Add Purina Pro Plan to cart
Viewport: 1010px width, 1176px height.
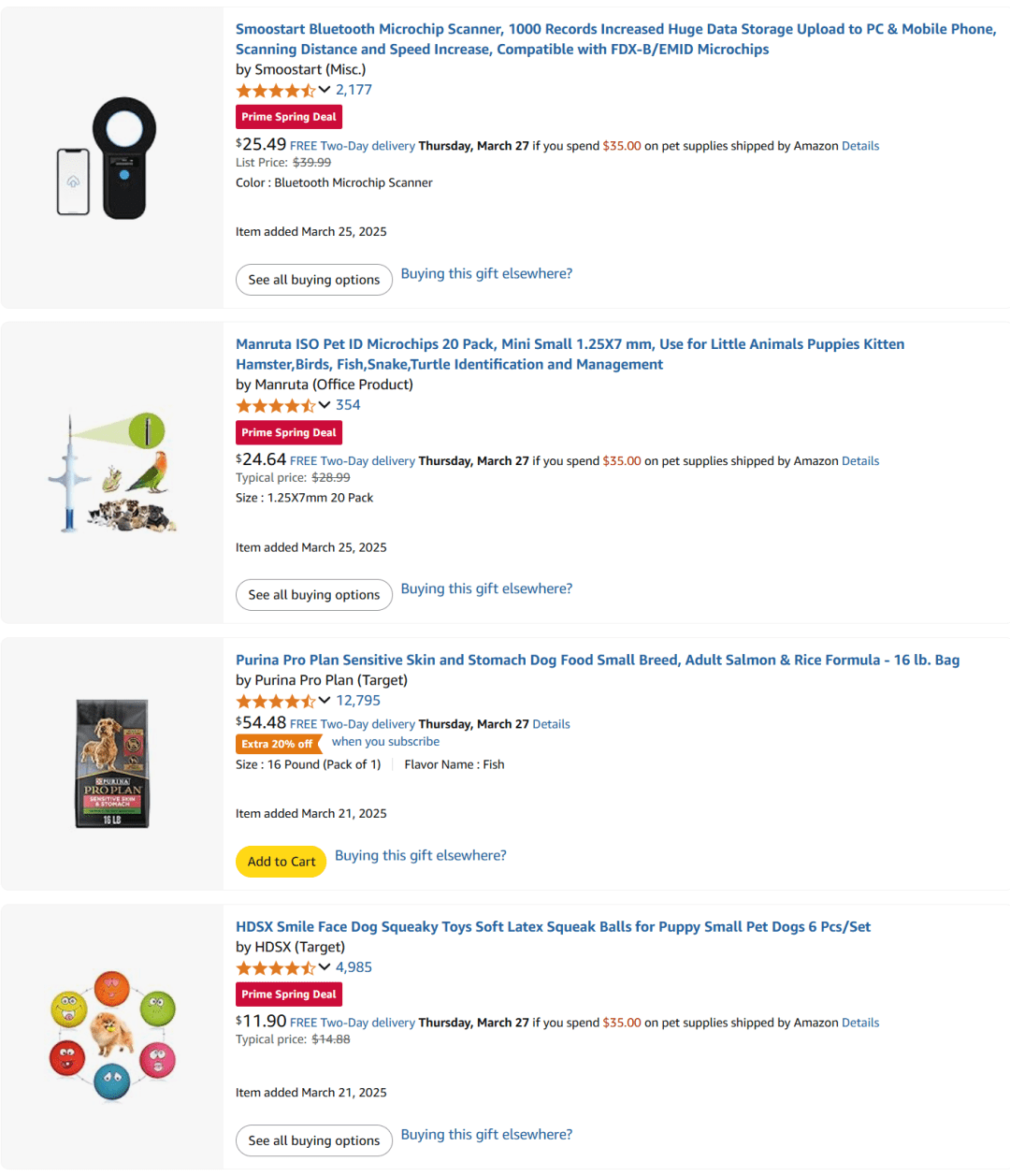click(281, 862)
